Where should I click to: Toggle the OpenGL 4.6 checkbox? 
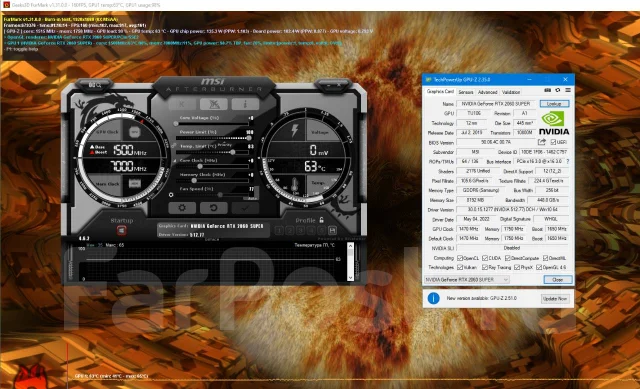pos(539,267)
